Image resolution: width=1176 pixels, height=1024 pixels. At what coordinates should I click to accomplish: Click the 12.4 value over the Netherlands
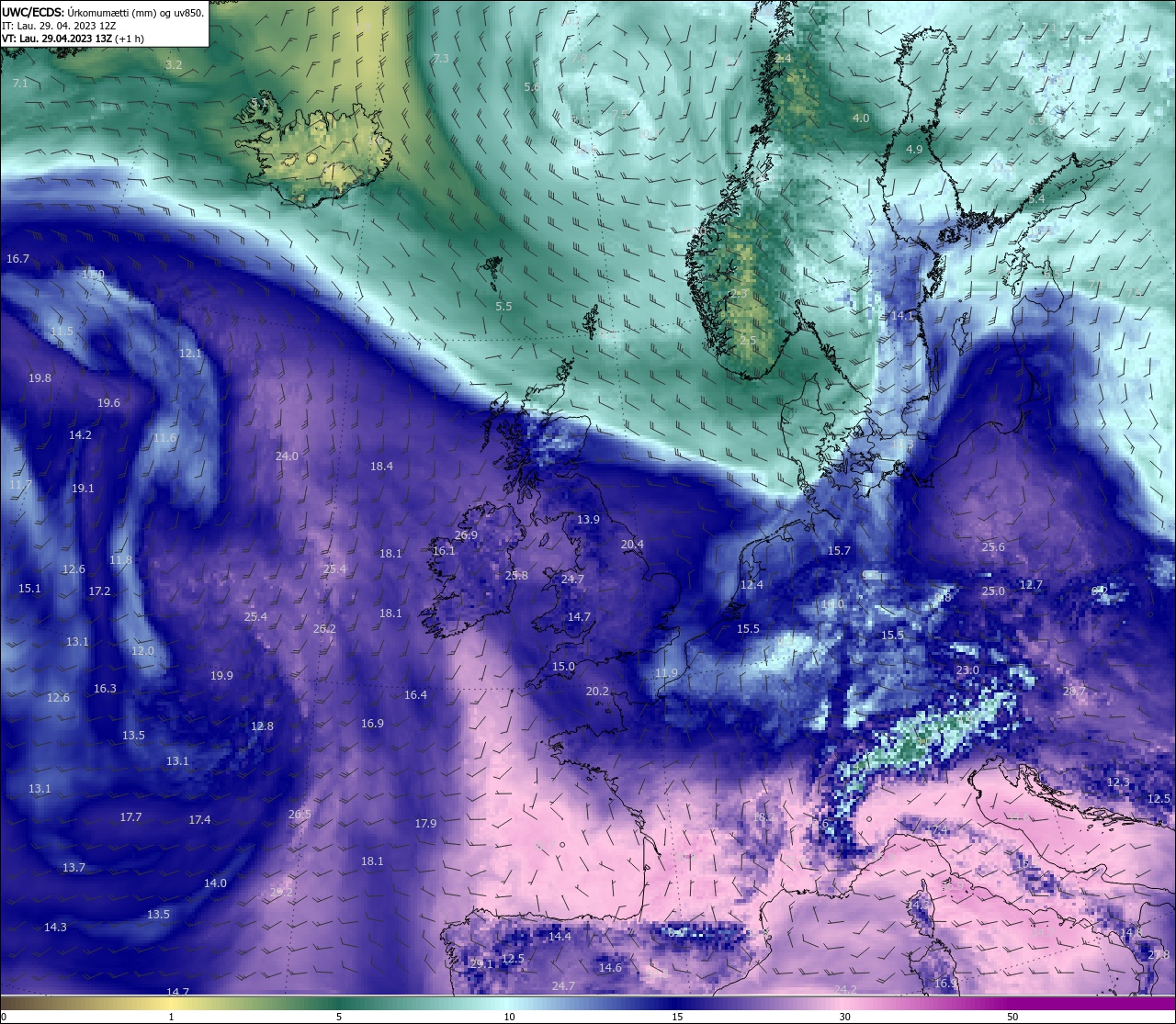tap(752, 585)
